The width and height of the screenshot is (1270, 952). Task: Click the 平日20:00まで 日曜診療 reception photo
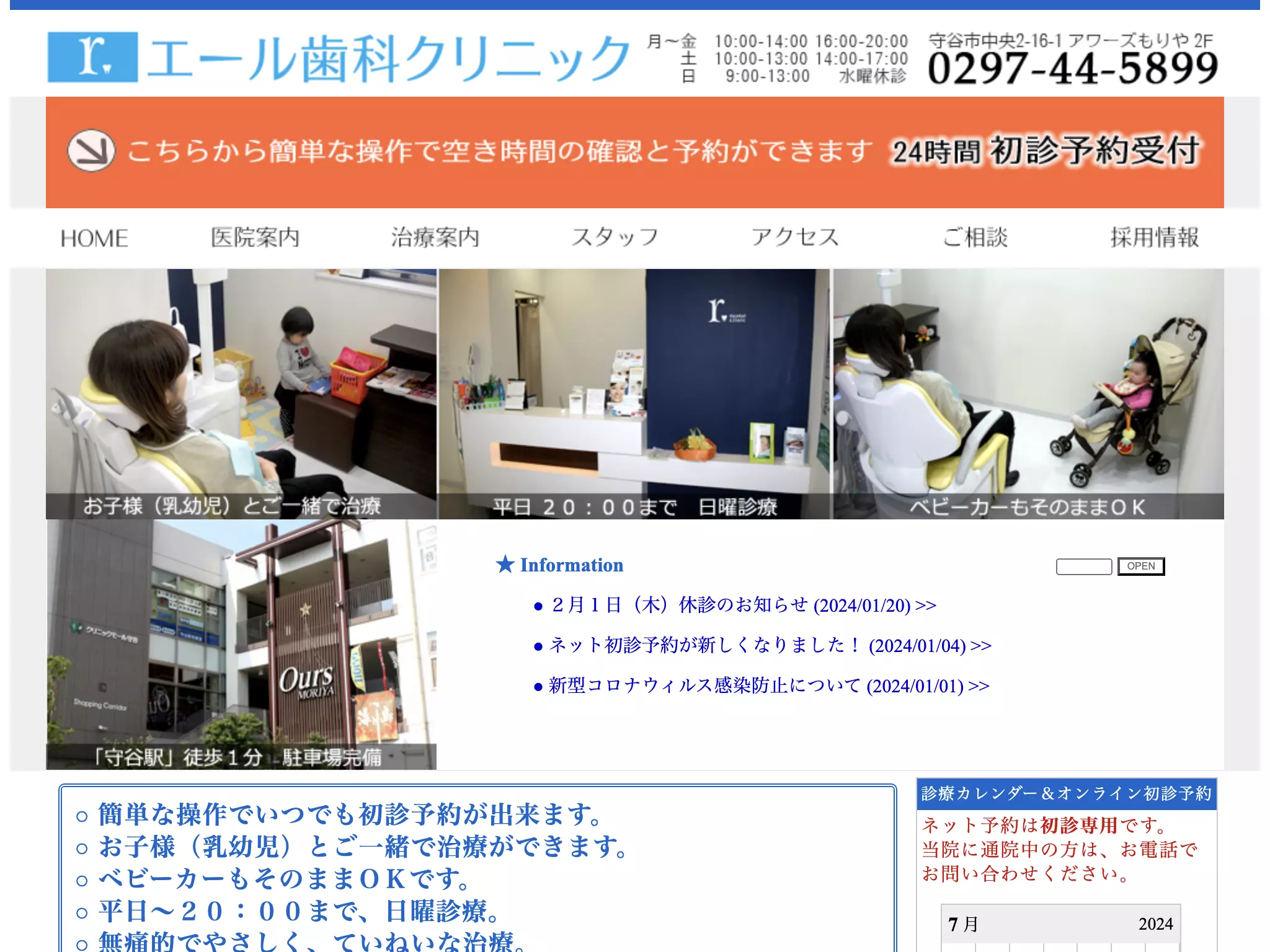634,394
